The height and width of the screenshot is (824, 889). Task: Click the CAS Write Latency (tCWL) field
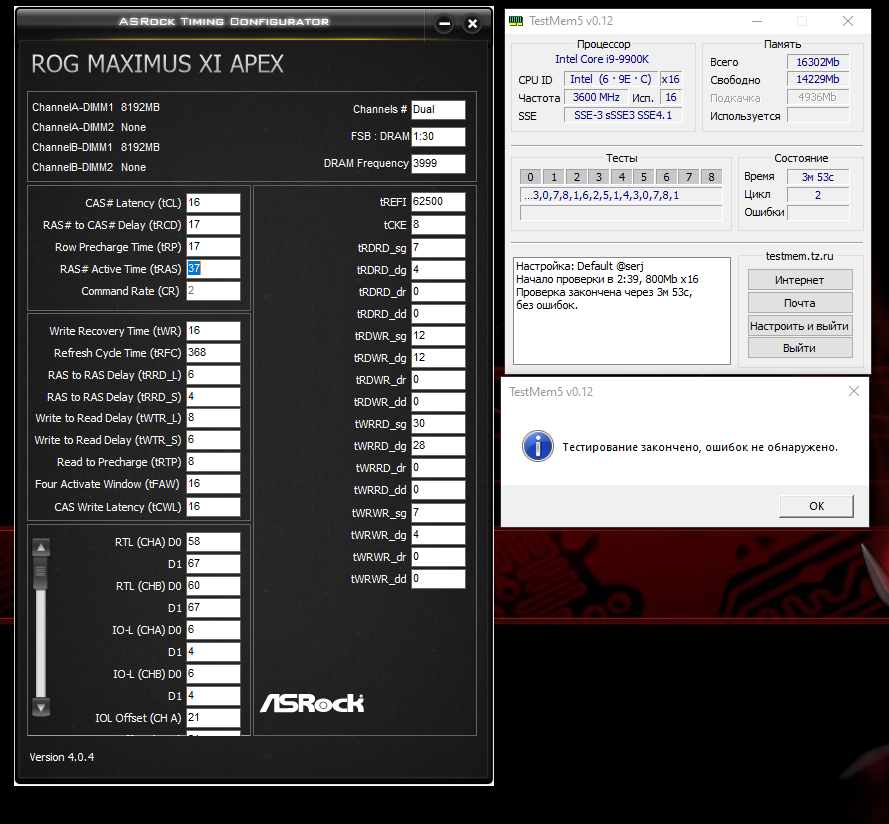click(213, 506)
